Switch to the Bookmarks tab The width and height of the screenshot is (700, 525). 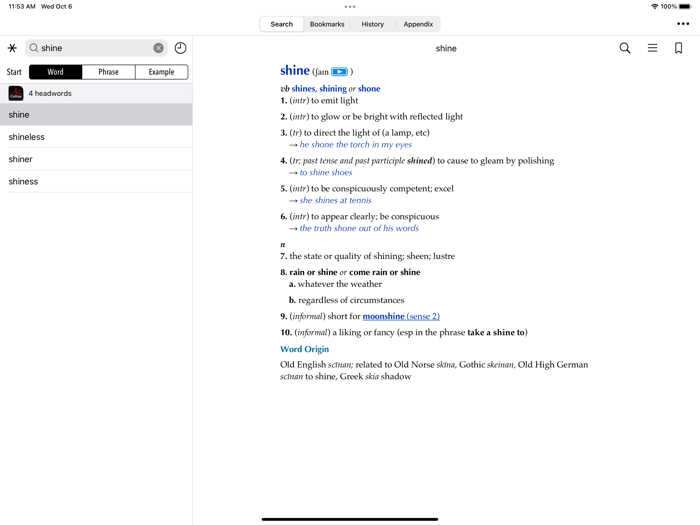[327, 24]
